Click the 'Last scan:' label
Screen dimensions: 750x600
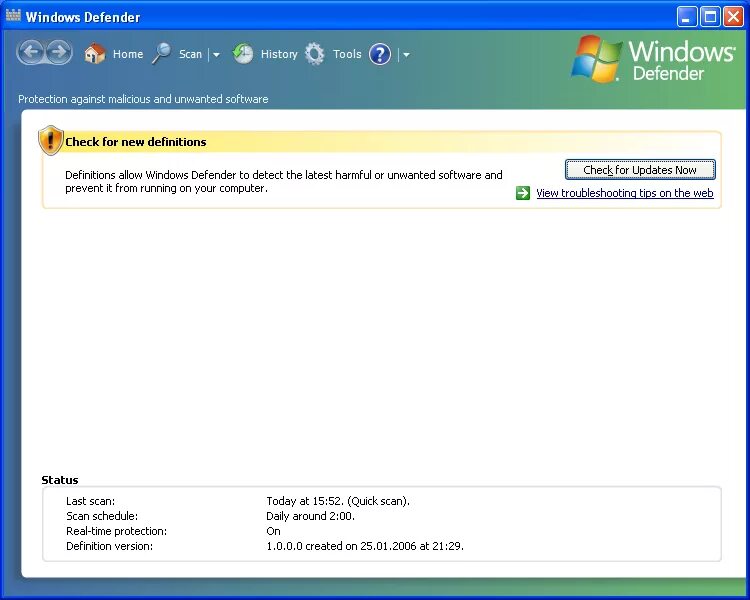90,501
